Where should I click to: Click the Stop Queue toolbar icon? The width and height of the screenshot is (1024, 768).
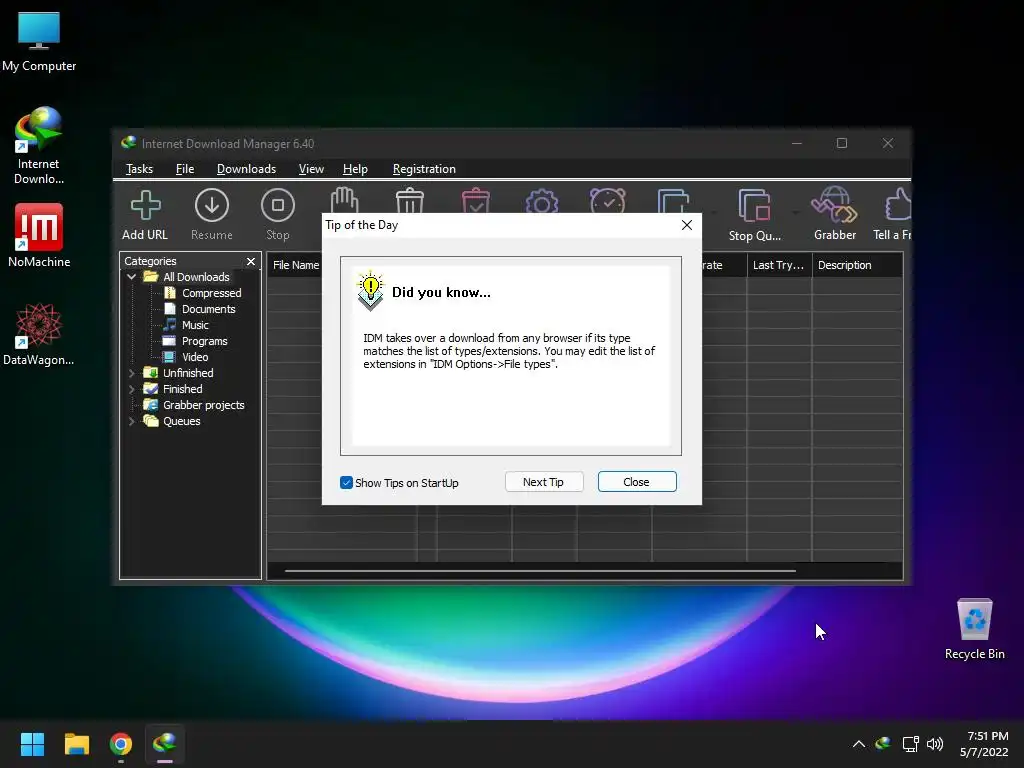754,214
